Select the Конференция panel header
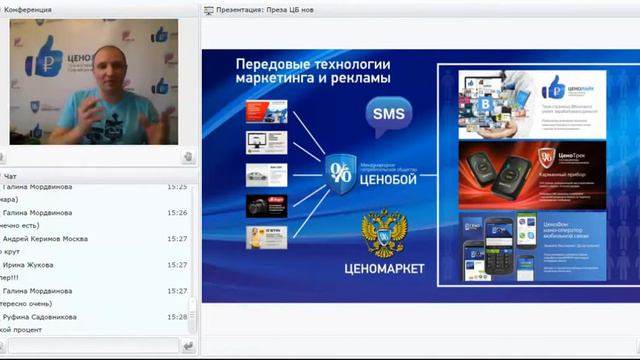 click(x=27, y=10)
